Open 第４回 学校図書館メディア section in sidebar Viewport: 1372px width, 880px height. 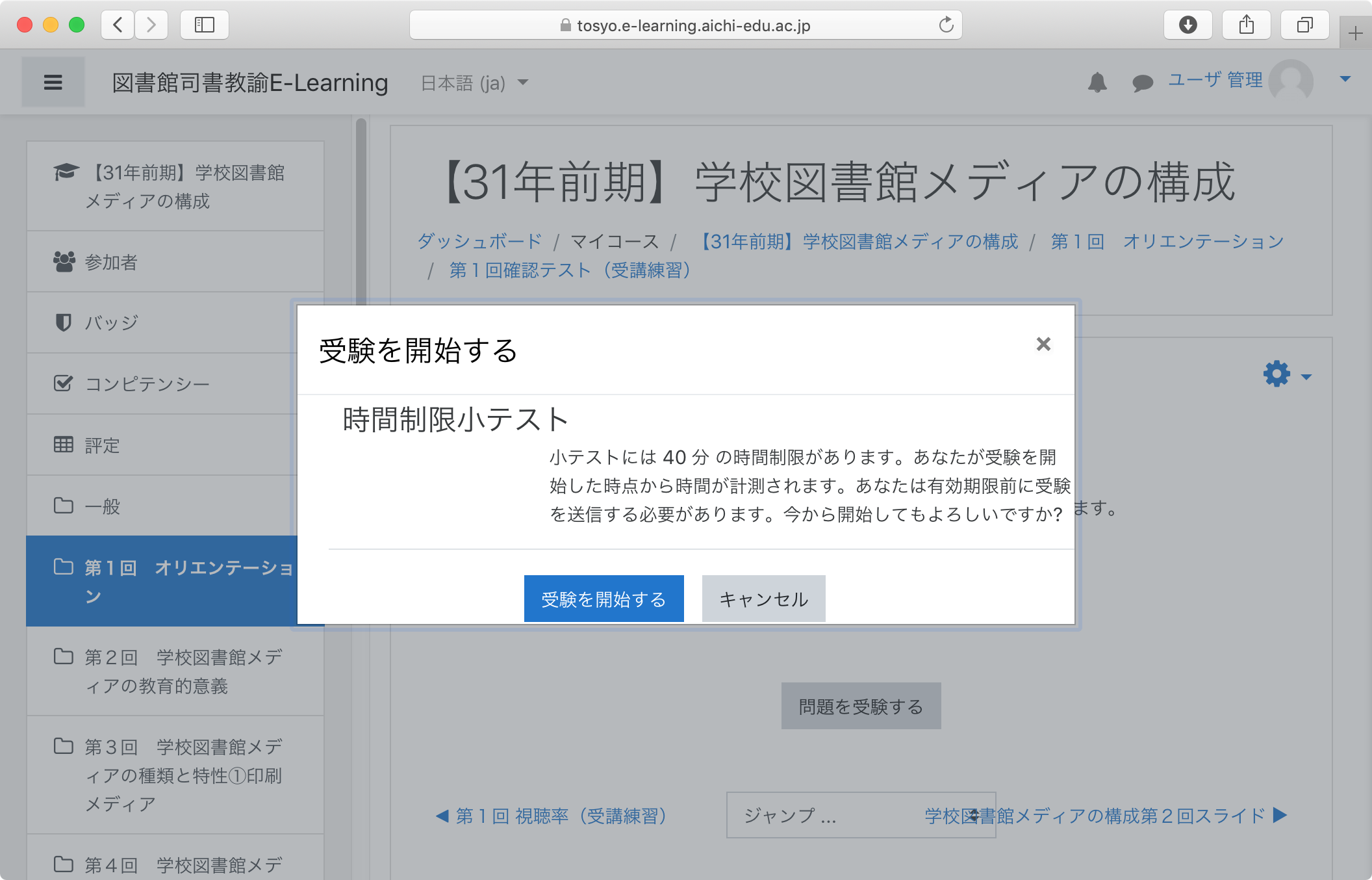click(x=175, y=858)
